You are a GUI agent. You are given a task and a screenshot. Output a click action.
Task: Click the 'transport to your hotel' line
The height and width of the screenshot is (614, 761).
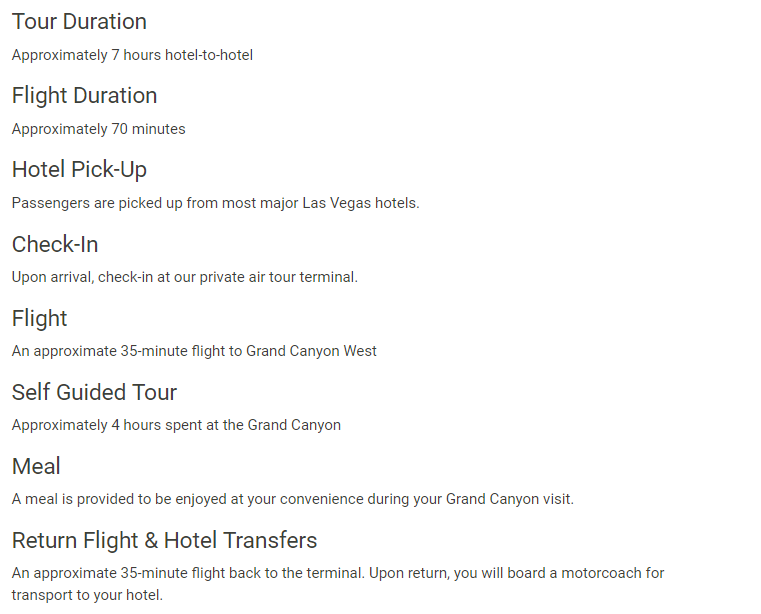[x=87, y=596]
